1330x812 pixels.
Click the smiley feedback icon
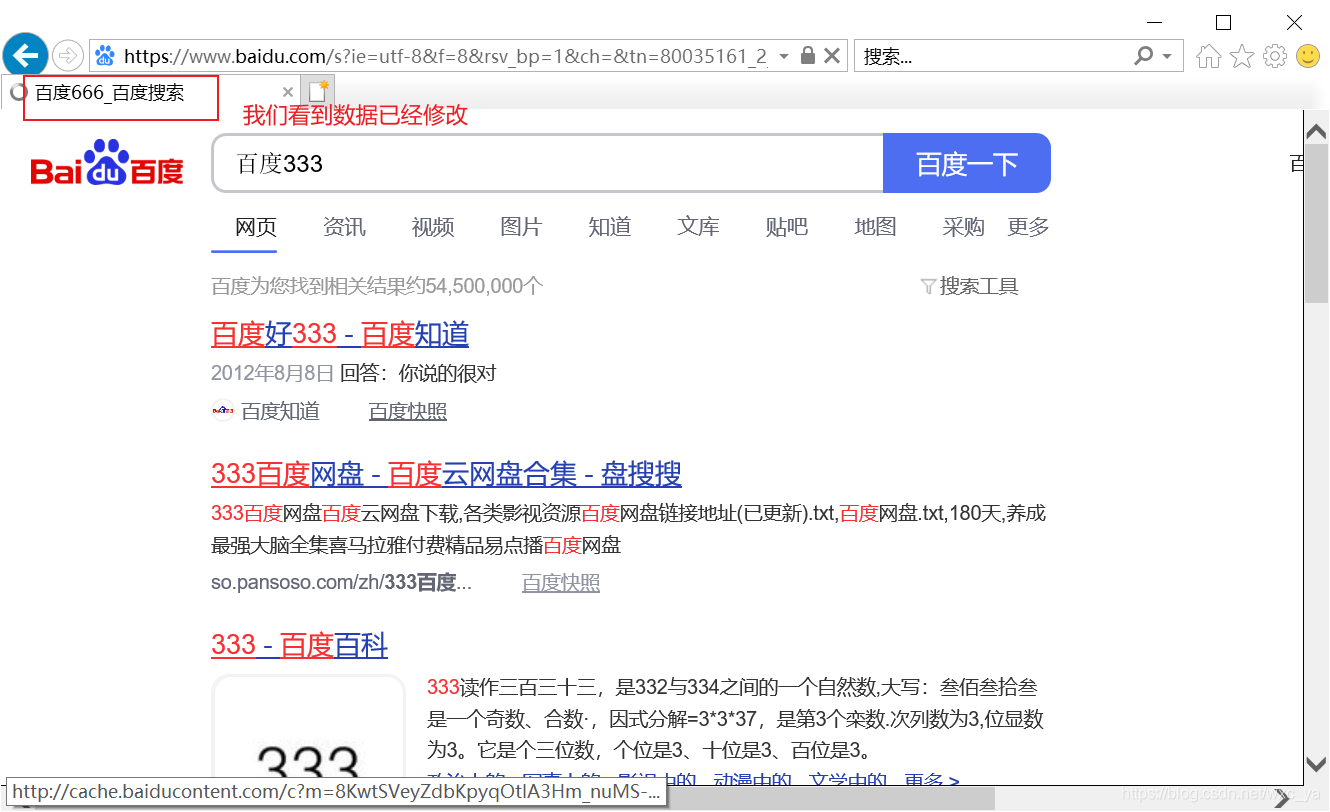point(1308,56)
